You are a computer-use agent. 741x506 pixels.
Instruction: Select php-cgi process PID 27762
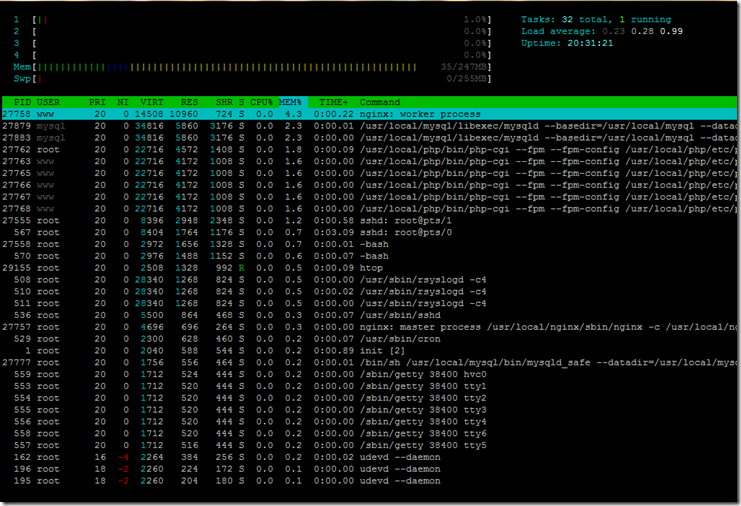coord(369,149)
